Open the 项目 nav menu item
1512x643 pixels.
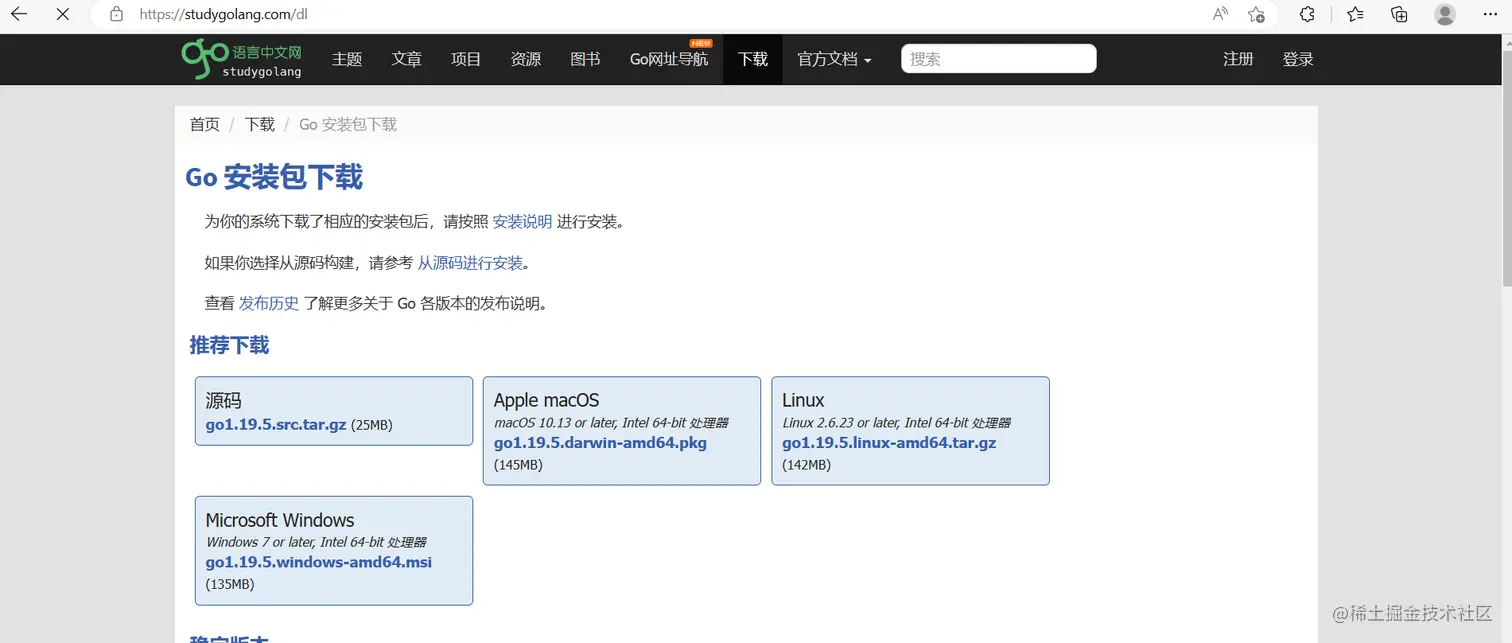466,59
